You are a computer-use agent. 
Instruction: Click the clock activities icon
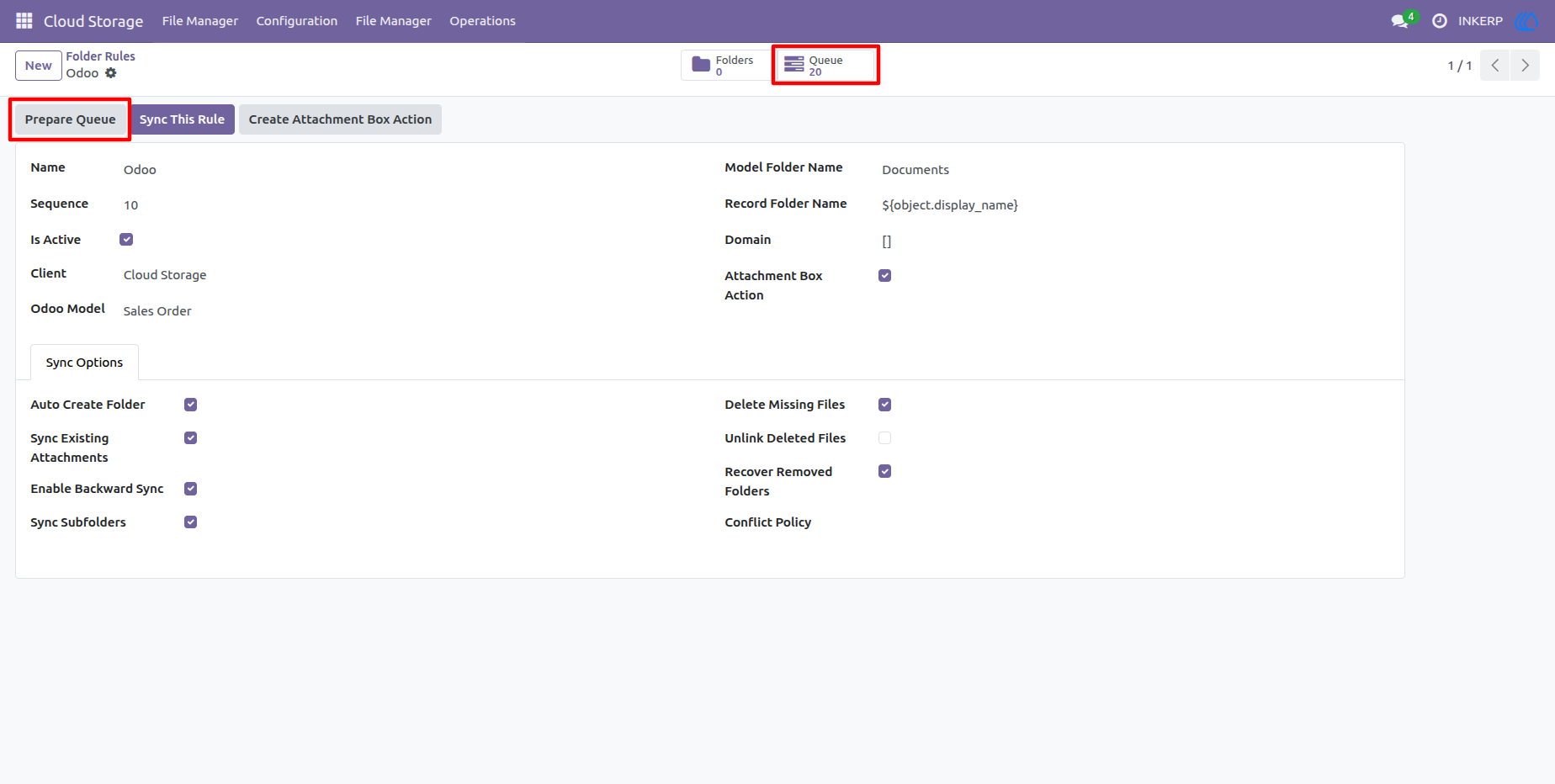(1440, 20)
